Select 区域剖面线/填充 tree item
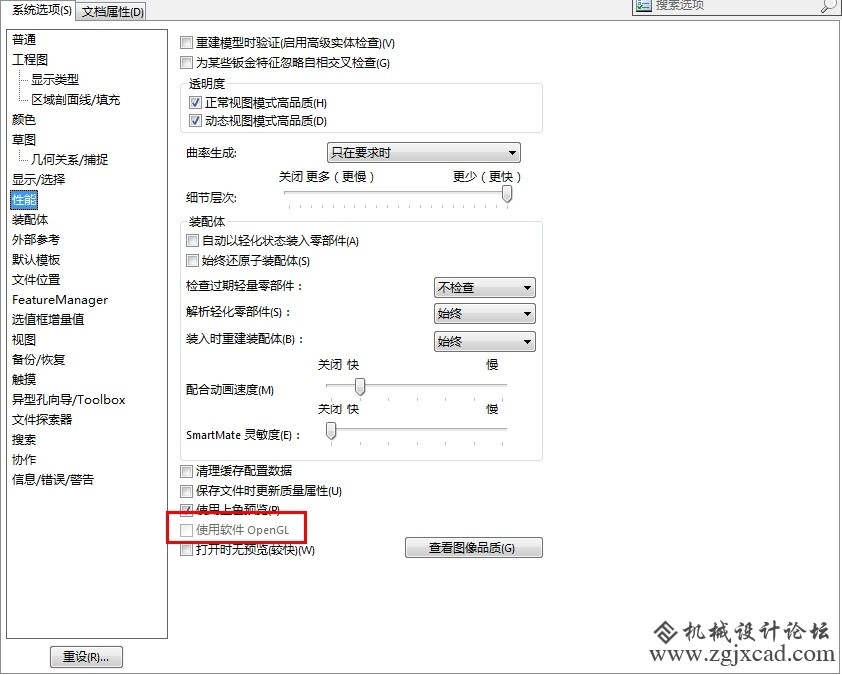Image resolution: width=842 pixels, height=675 pixels. point(75,99)
